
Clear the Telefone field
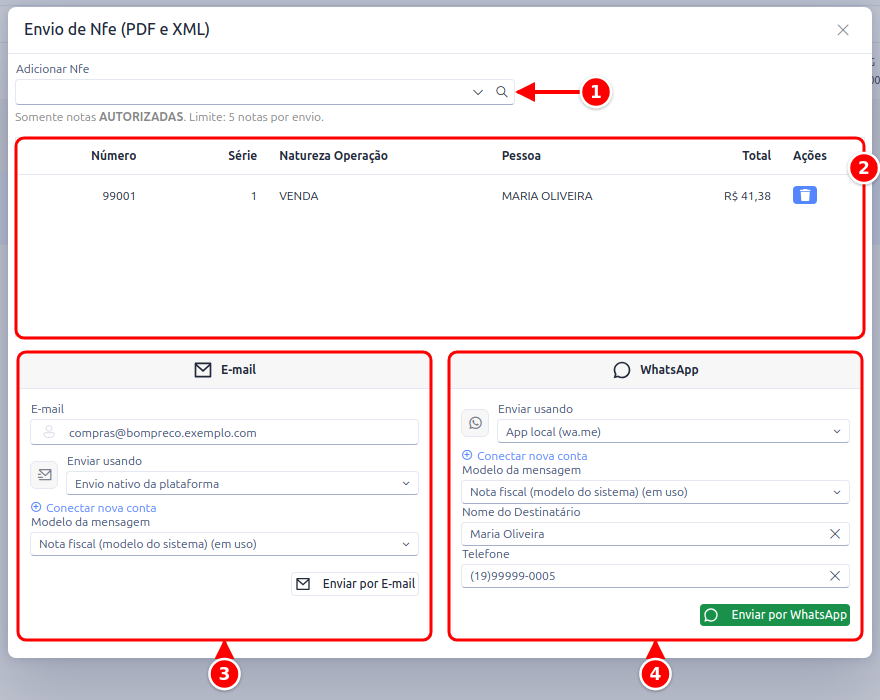pos(835,576)
